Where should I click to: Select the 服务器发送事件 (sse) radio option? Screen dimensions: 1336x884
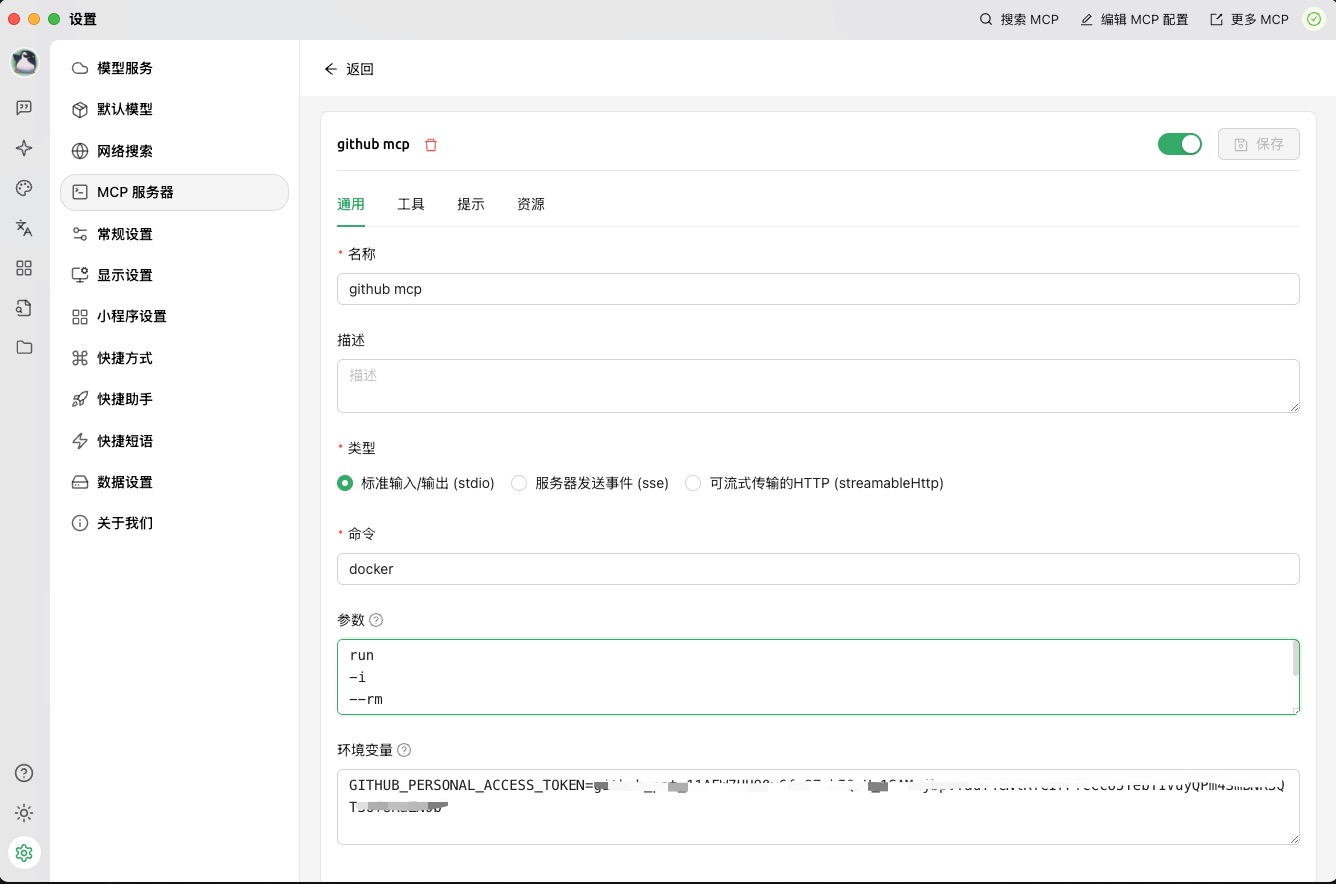(590, 483)
